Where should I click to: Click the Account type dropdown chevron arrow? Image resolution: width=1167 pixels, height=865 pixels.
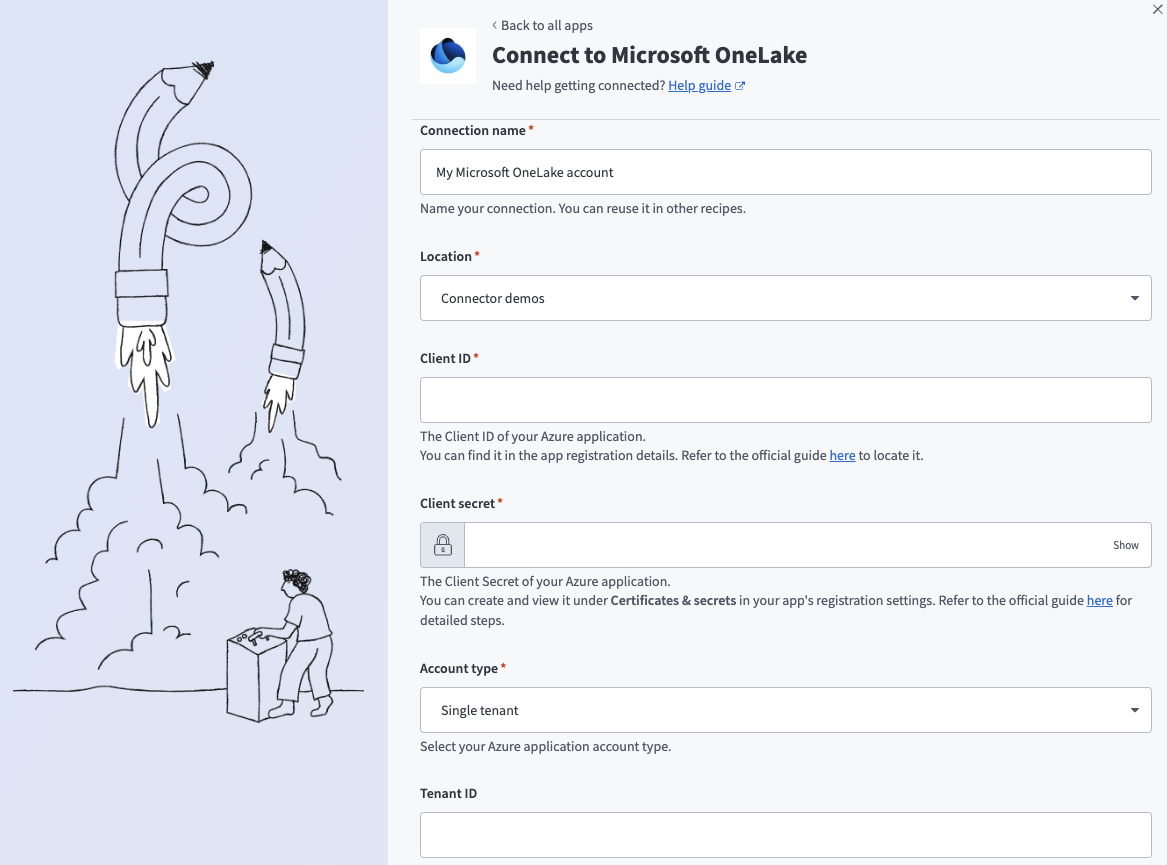[x=1134, y=710]
